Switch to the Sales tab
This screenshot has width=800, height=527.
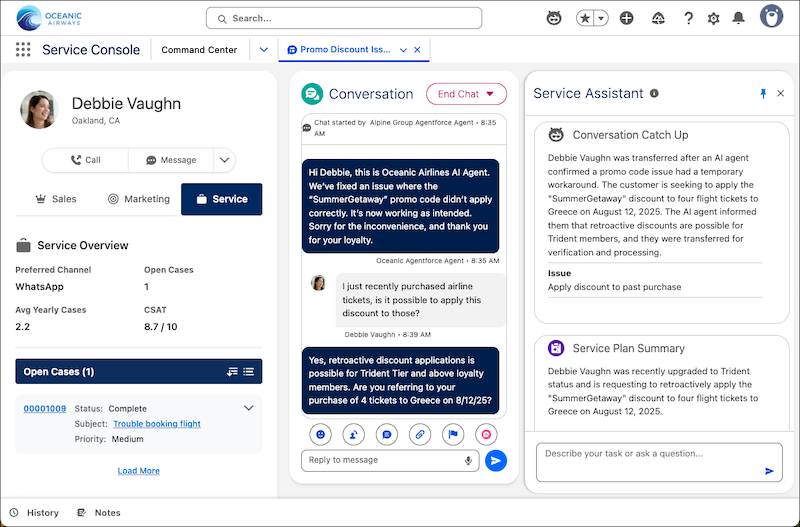pos(56,199)
